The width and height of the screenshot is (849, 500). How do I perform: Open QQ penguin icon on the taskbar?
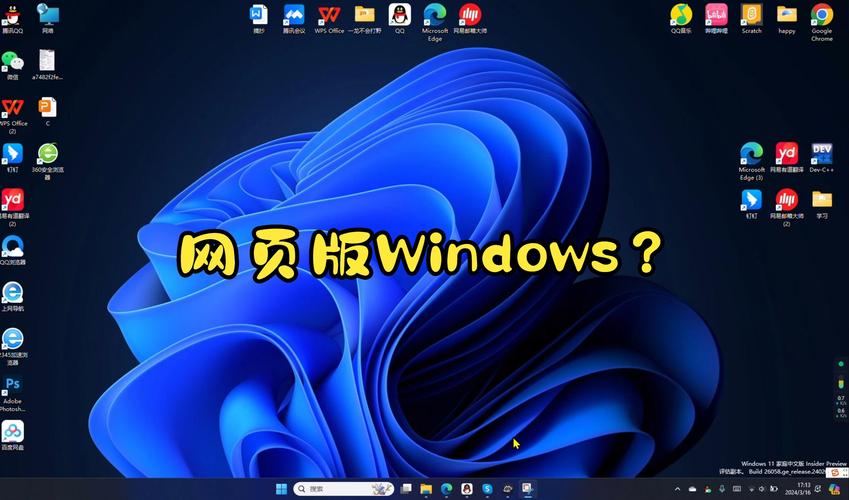point(467,489)
